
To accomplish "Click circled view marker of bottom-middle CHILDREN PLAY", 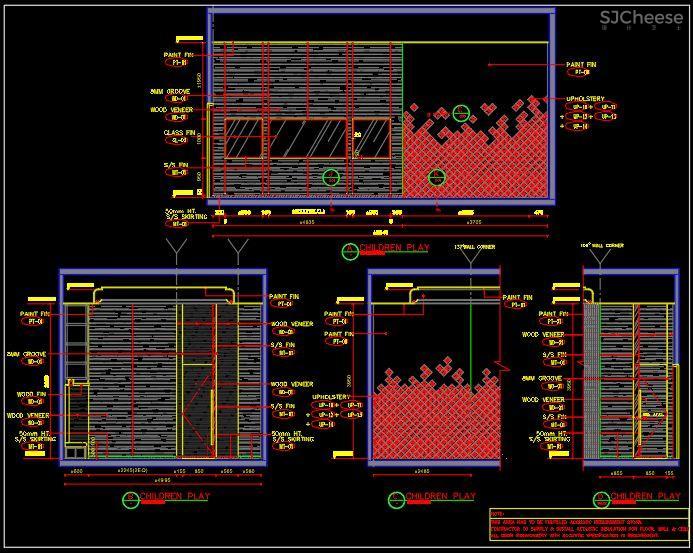I will point(397,498).
